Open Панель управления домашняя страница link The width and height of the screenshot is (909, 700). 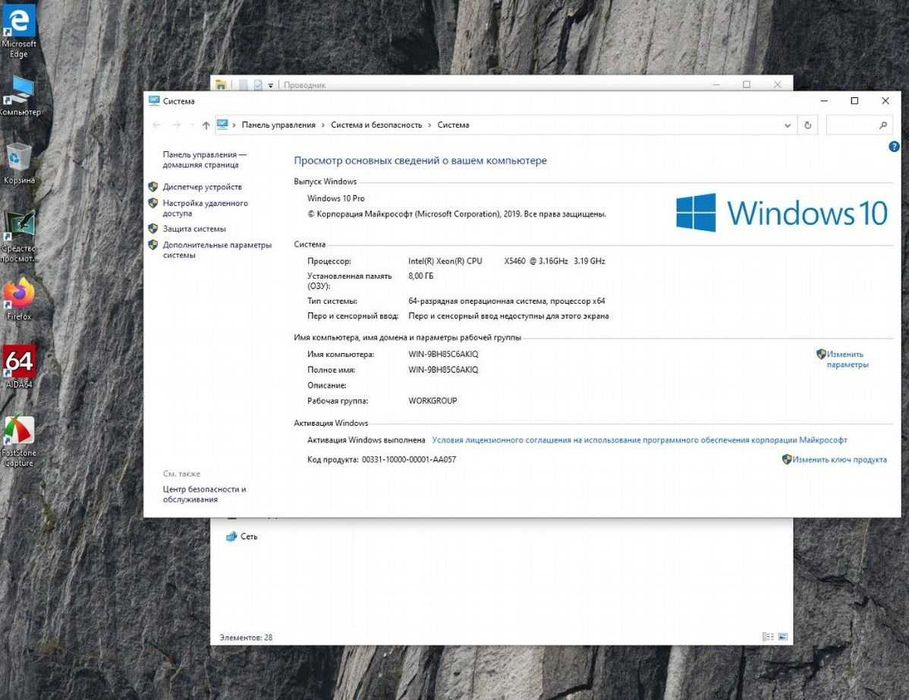click(x=204, y=159)
